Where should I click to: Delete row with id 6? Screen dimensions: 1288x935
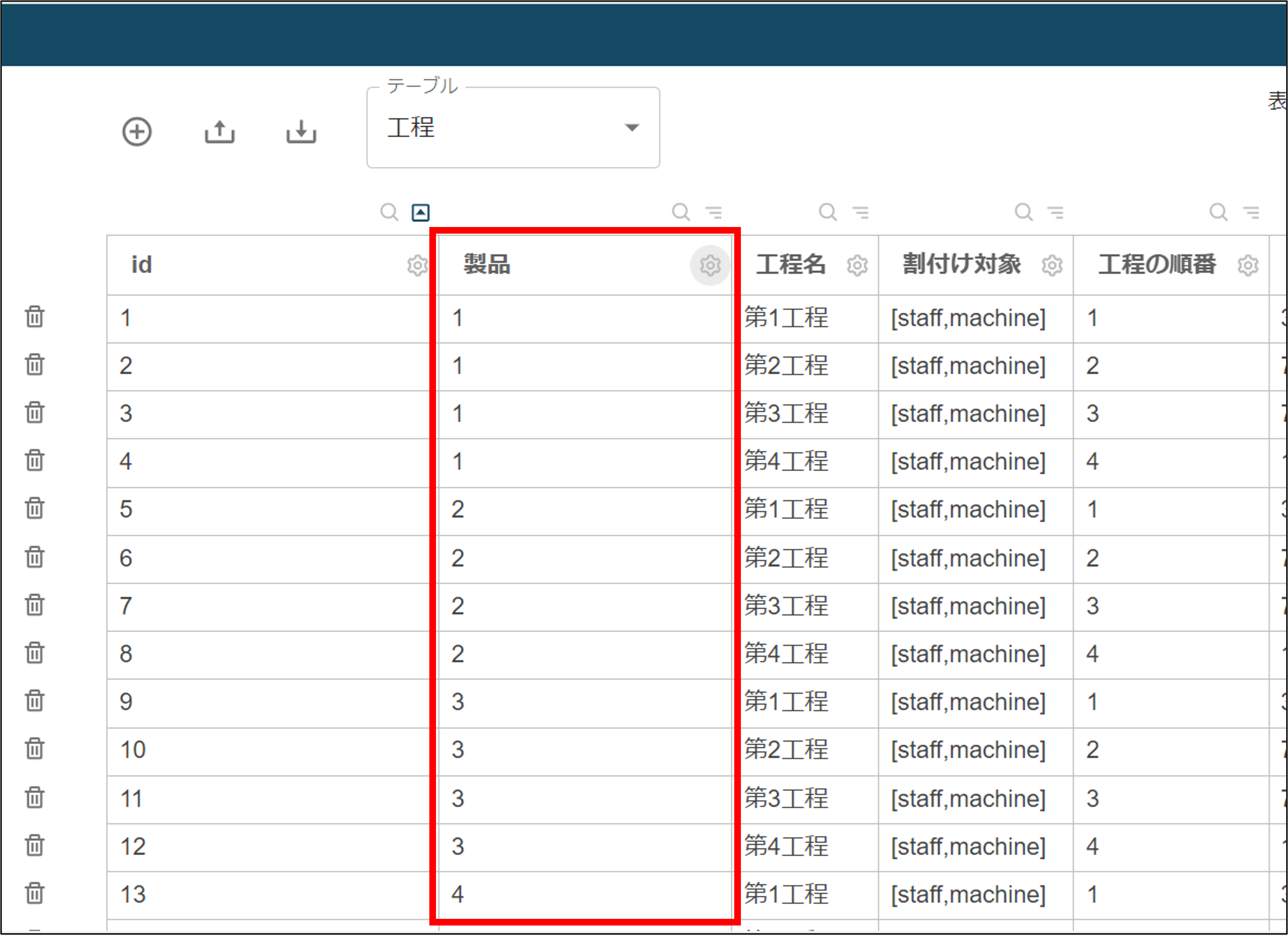[35, 557]
